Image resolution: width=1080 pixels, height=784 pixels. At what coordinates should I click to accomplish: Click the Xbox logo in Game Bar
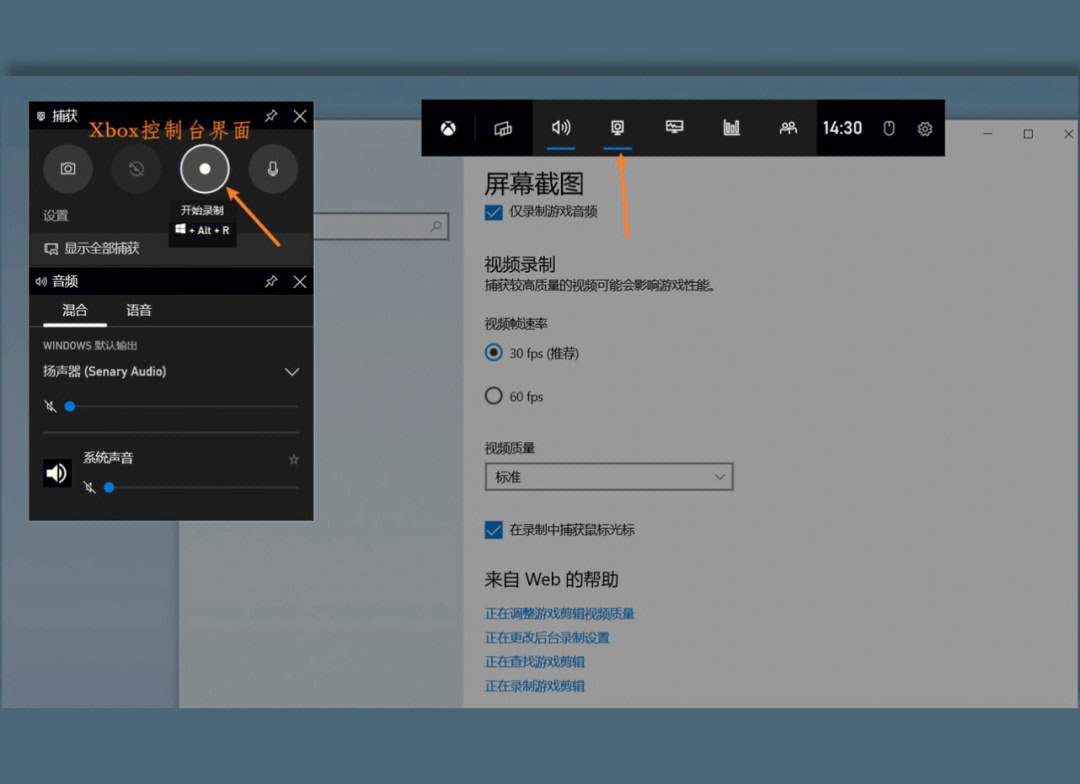448,128
